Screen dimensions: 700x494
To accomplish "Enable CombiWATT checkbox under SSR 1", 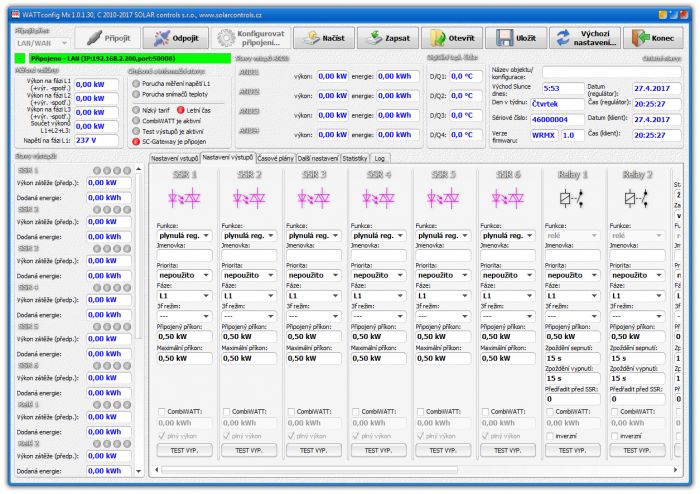I will 162,411.
